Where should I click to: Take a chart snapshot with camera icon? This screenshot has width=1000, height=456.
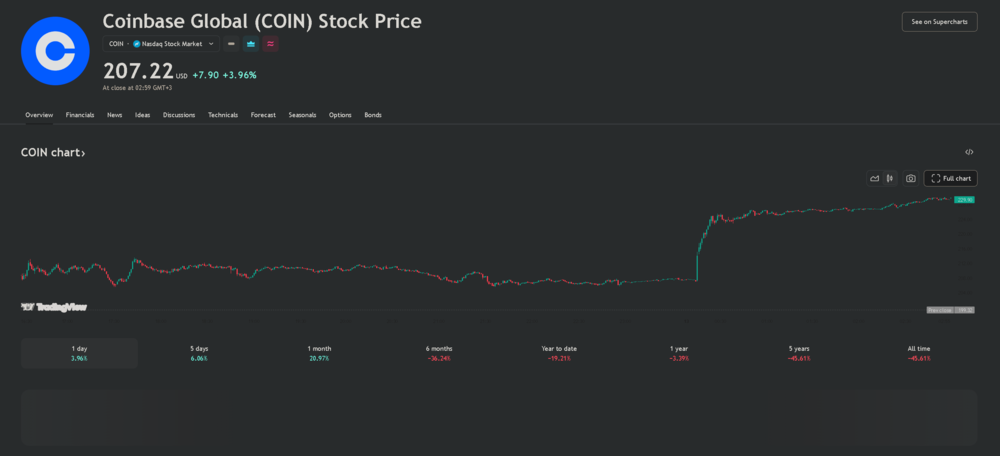pos(911,179)
